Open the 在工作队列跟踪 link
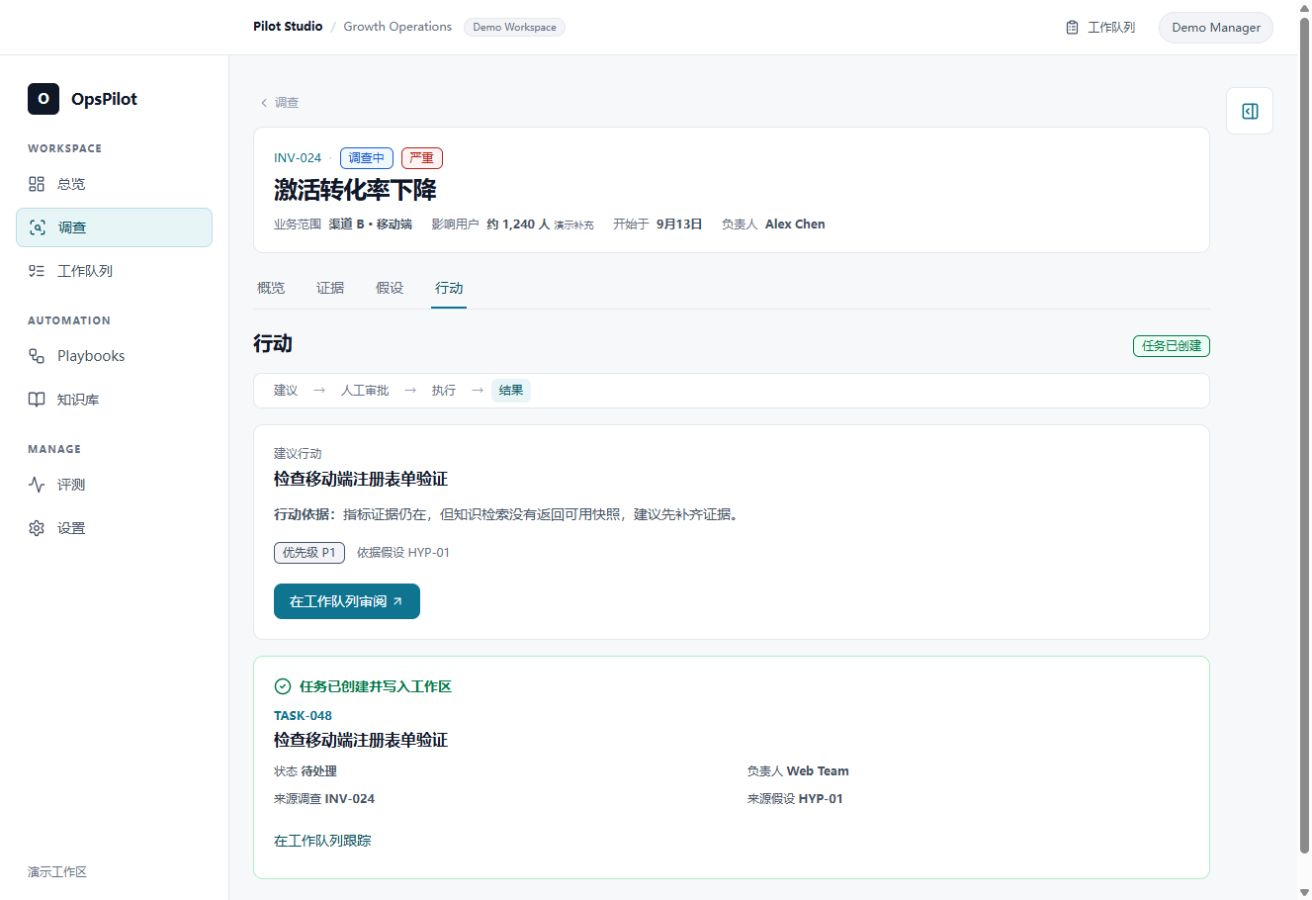Image resolution: width=1312 pixels, height=900 pixels. [322, 841]
